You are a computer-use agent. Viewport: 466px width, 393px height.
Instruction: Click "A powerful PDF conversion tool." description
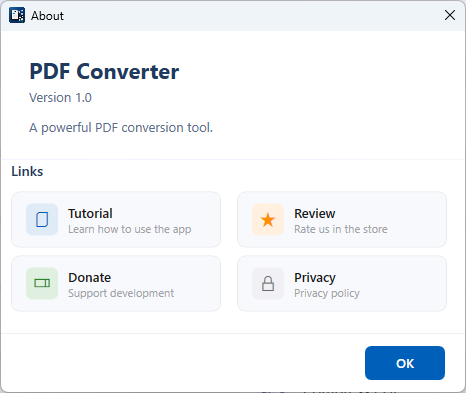121,128
